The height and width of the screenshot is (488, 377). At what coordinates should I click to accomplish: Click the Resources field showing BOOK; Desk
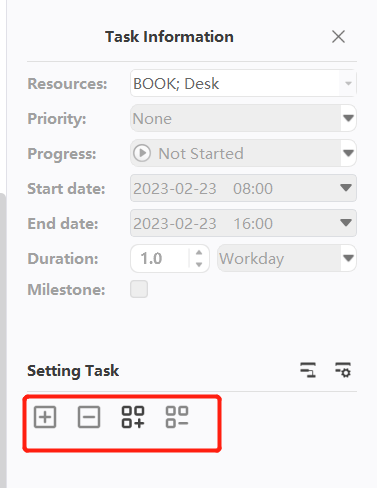235,83
